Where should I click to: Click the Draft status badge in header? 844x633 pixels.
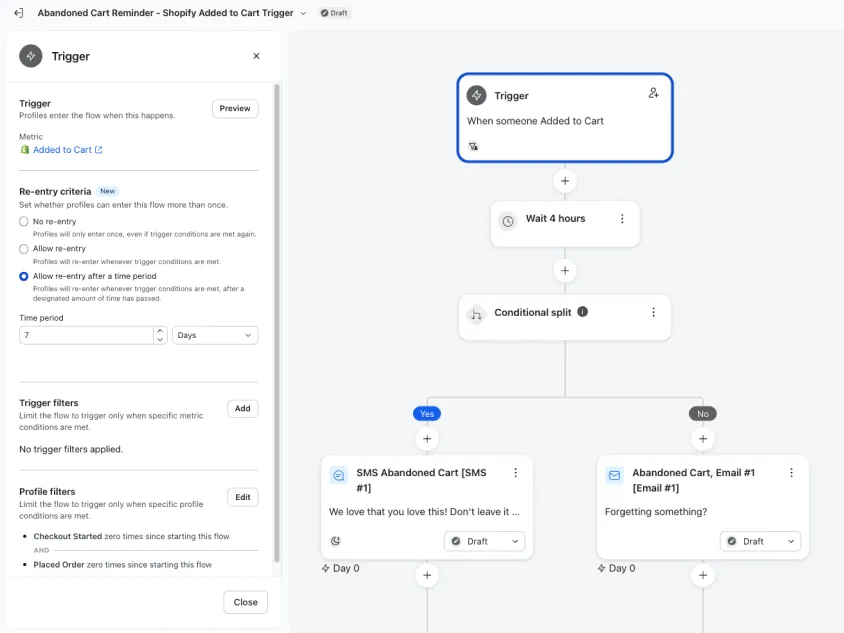(x=334, y=13)
